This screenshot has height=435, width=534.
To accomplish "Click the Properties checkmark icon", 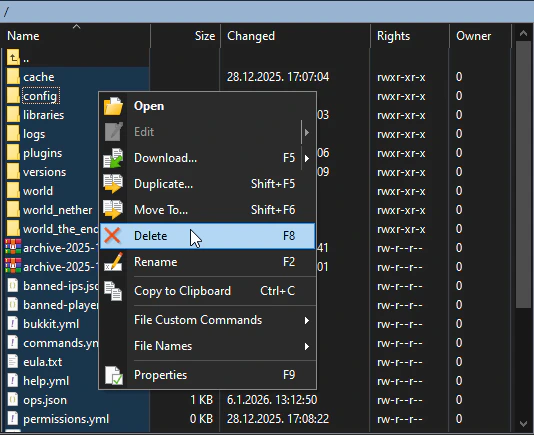I will (114, 375).
